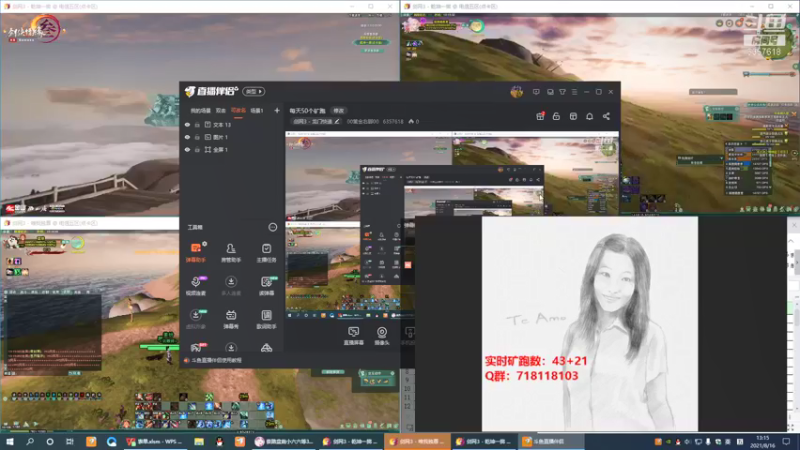Click the 虚拟形象 download tool icon
This screenshot has width=800, height=450.
196,318
